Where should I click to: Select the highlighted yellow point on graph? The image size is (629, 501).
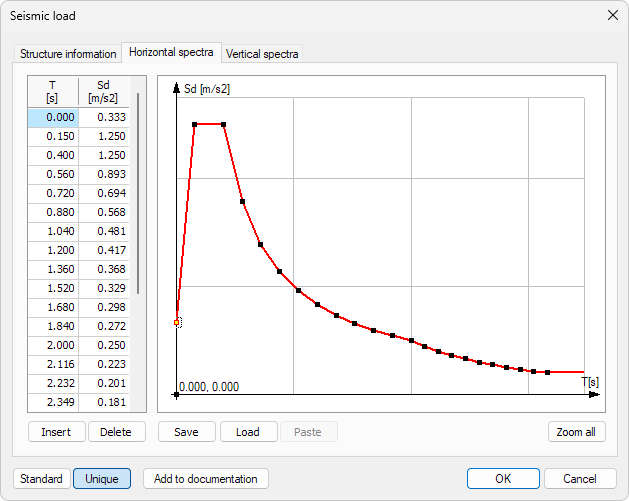(x=177, y=323)
